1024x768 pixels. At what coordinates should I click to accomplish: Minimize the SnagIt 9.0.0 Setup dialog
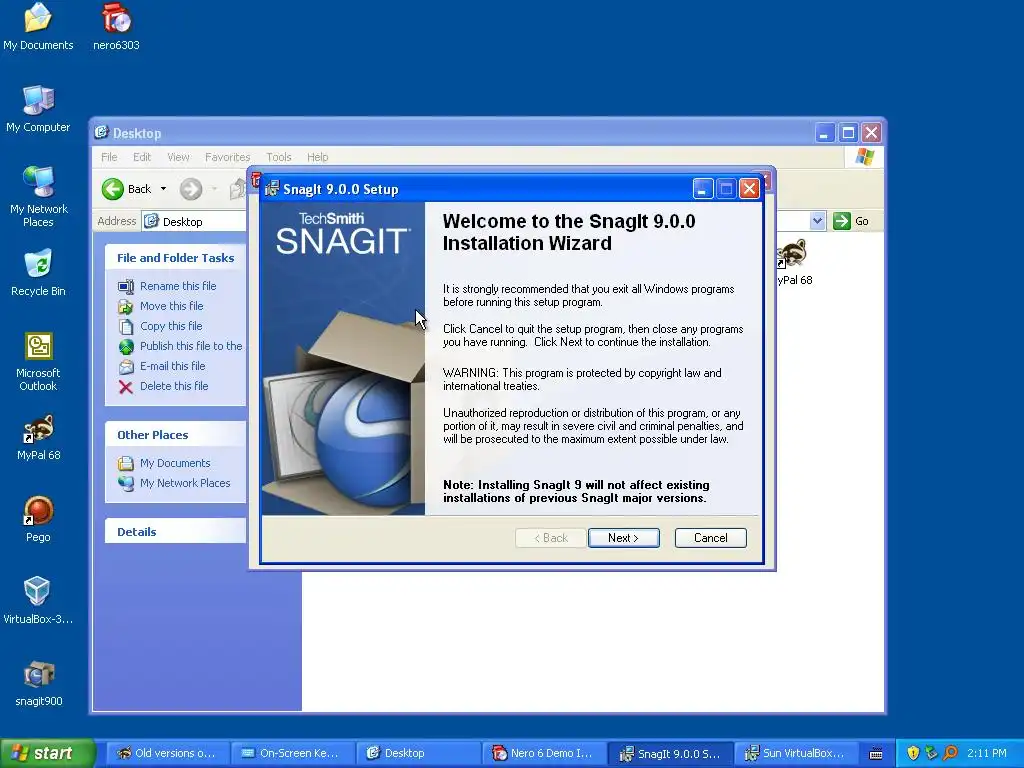pyautogui.click(x=702, y=189)
